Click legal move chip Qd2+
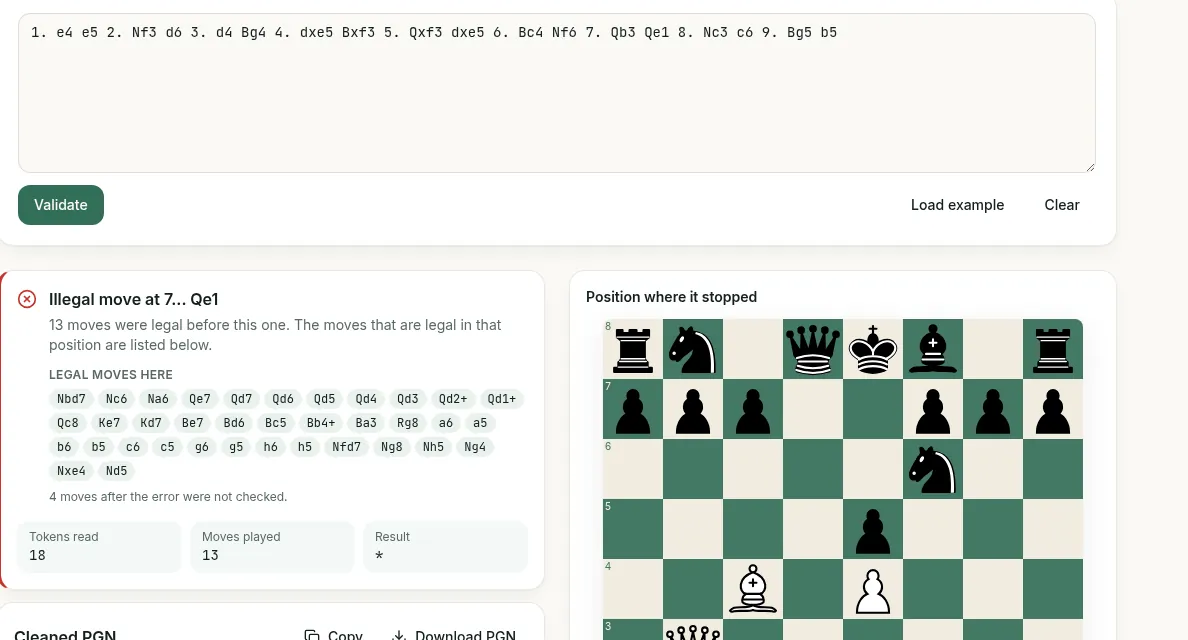The width and height of the screenshot is (1188, 640). coord(453,399)
